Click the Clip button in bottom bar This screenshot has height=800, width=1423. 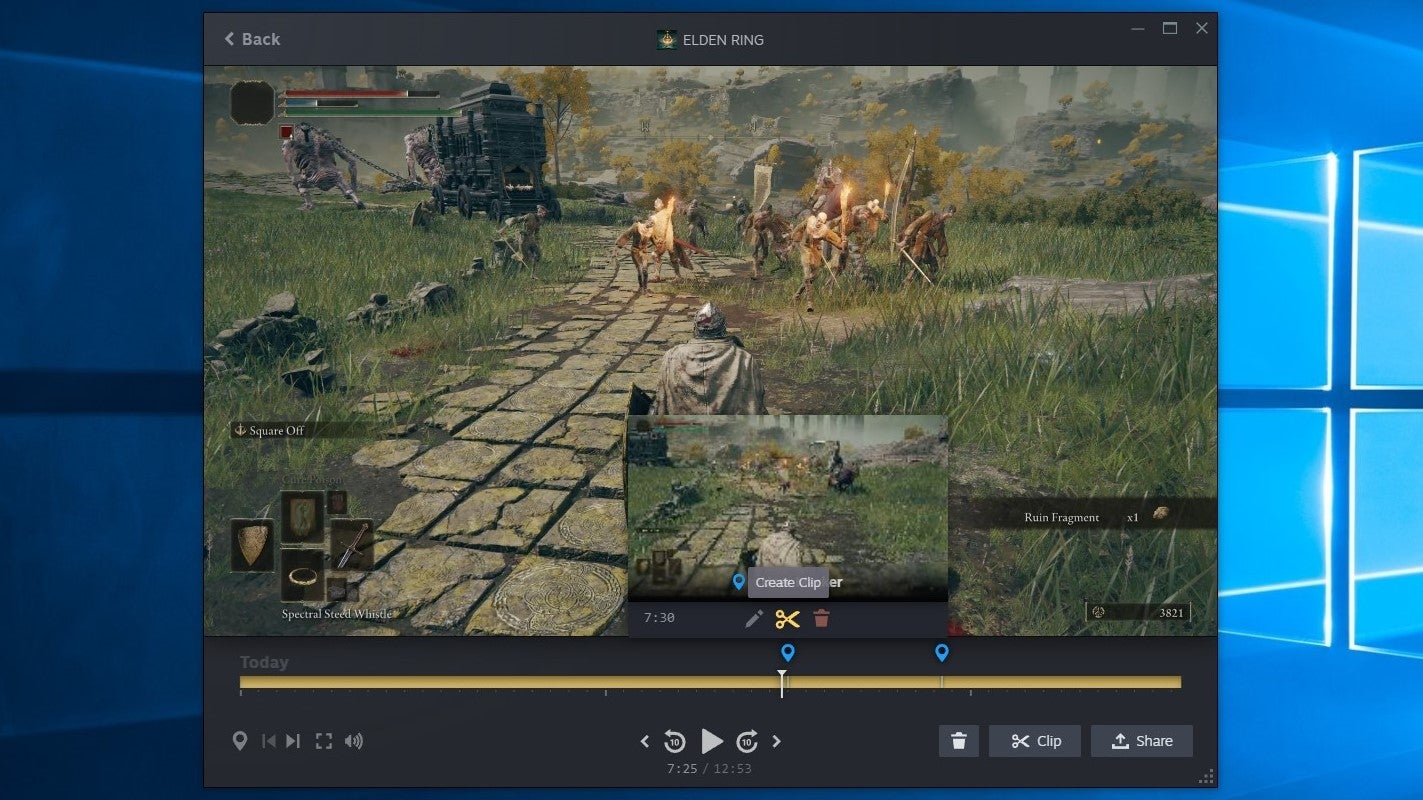click(1035, 741)
